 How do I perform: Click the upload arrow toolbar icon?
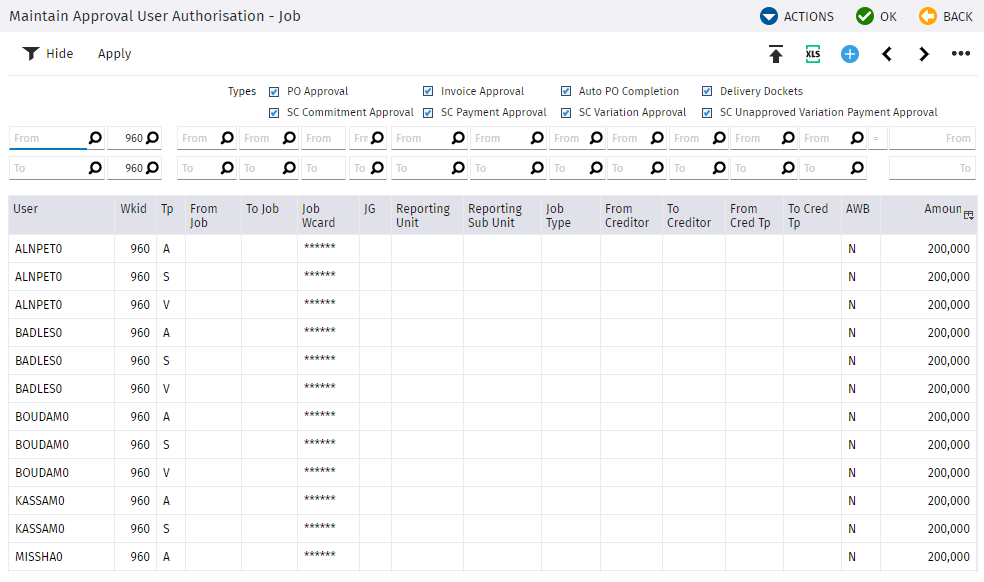(776, 54)
